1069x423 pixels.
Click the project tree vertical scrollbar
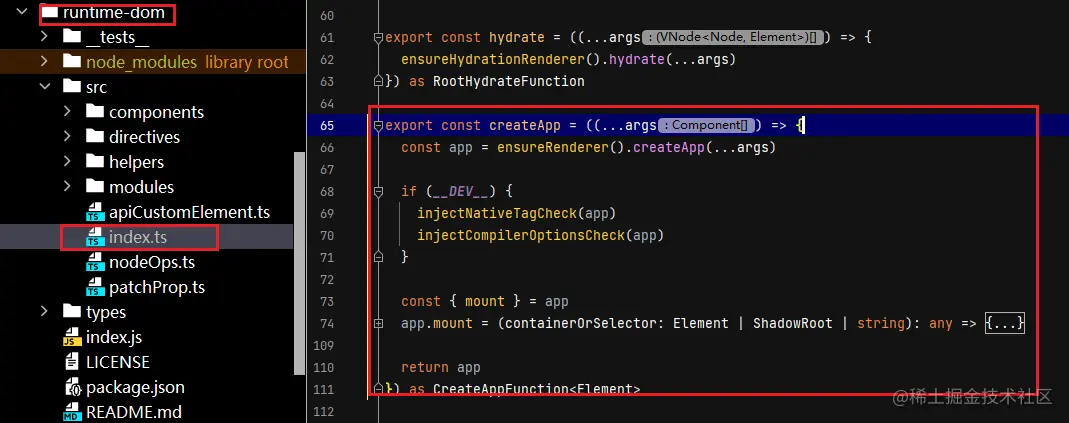(299, 263)
